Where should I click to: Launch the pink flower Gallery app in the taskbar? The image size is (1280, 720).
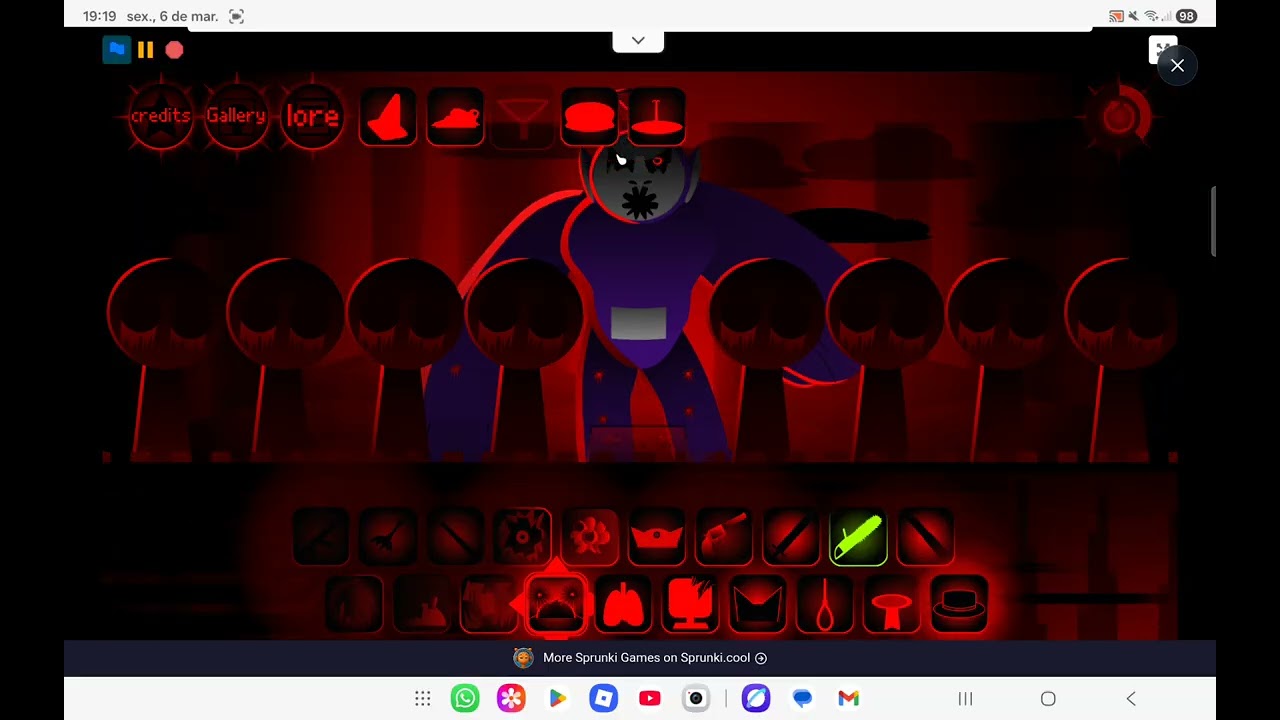(511, 699)
